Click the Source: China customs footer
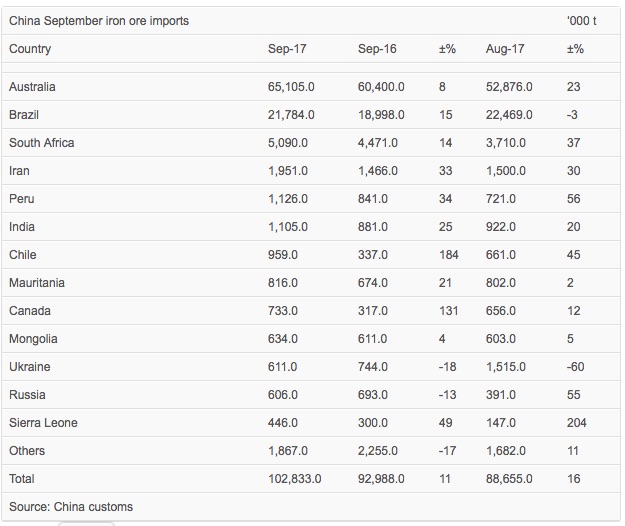 (71, 507)
